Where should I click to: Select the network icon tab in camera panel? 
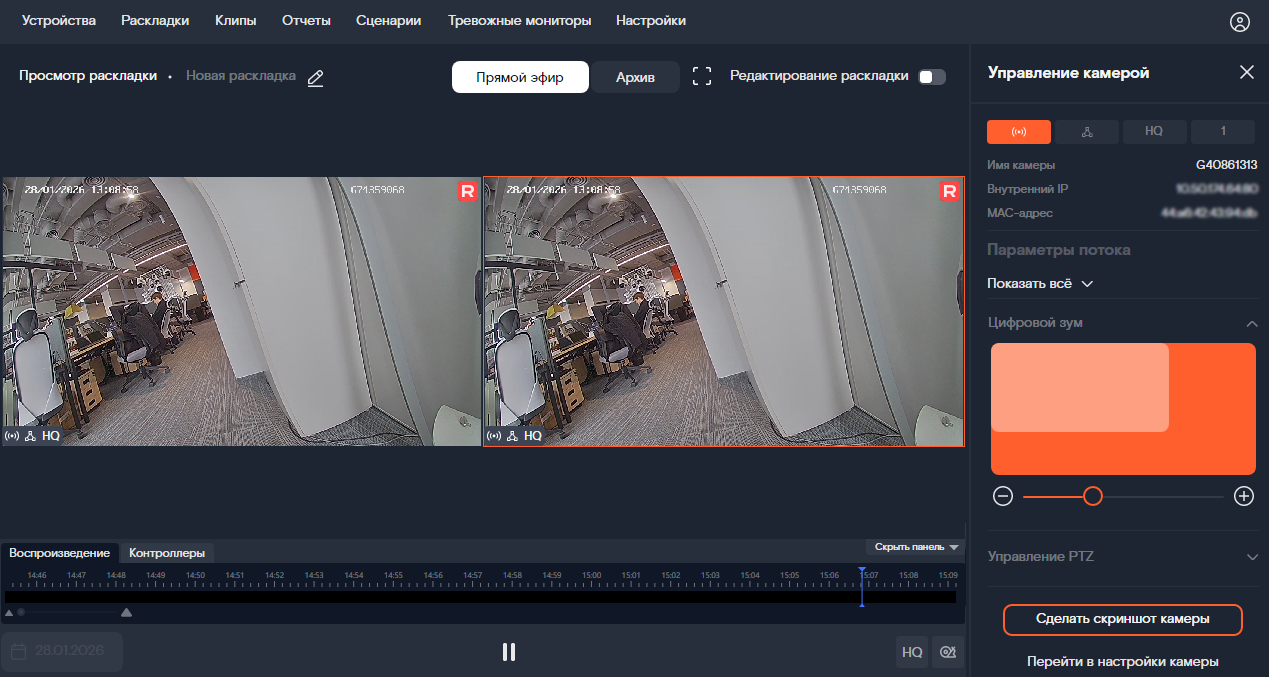(x=1086, y=132)
